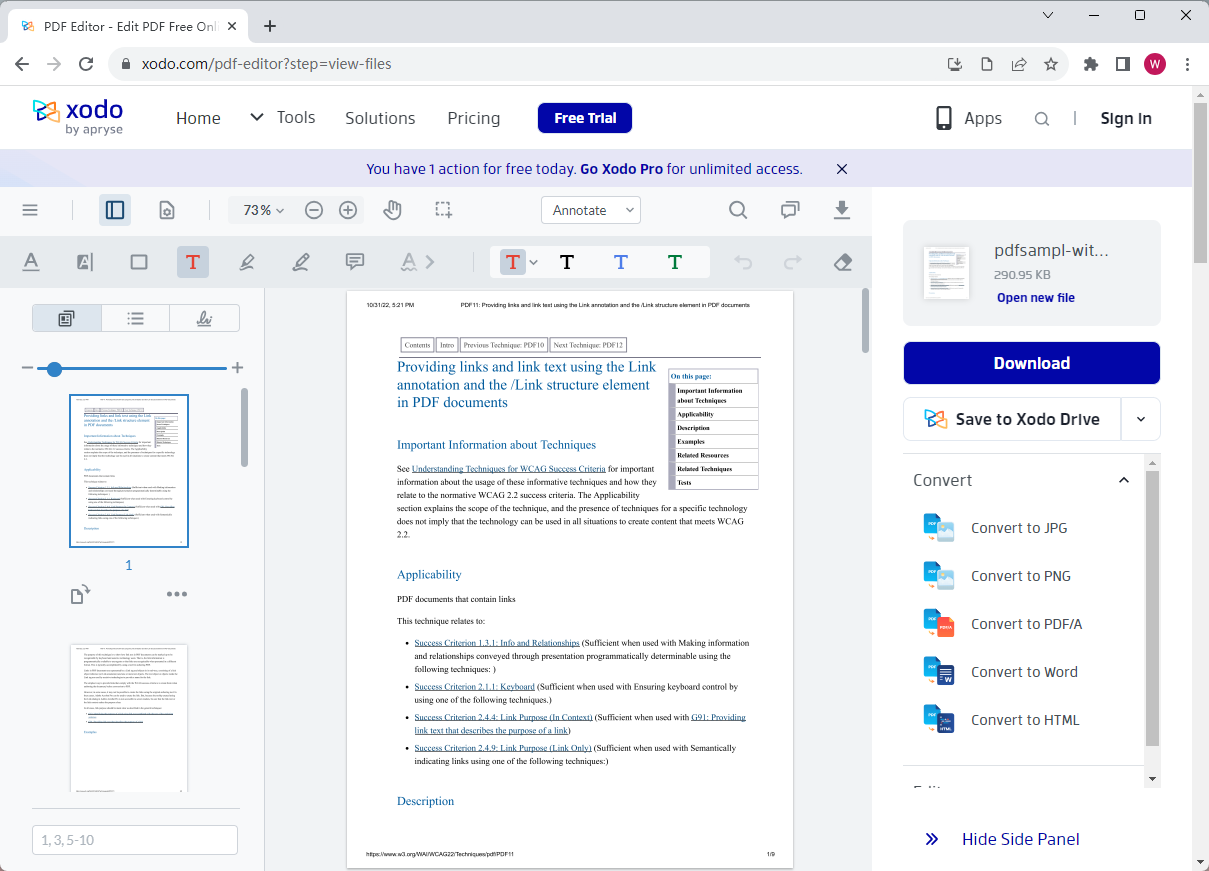Image resolution: width=1209 pixels, height=871 pixels.
Task: Click the undo arrow
Action: pos(743,262)
